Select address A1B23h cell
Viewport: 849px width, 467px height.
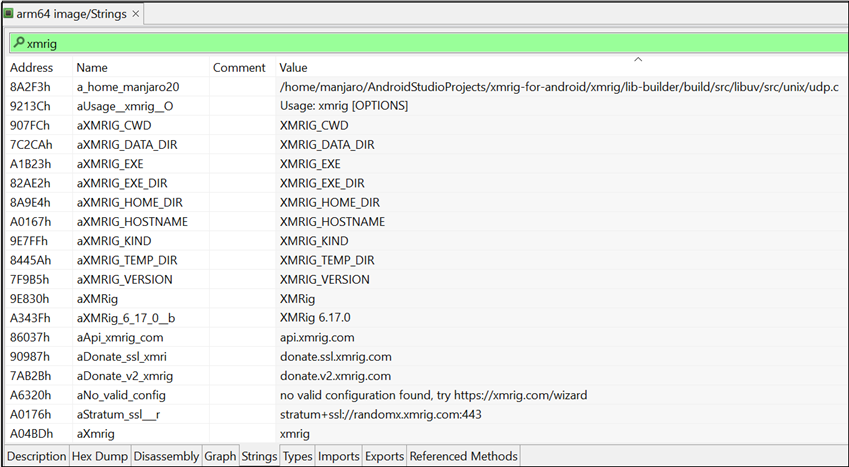click(x=30, y=164)
